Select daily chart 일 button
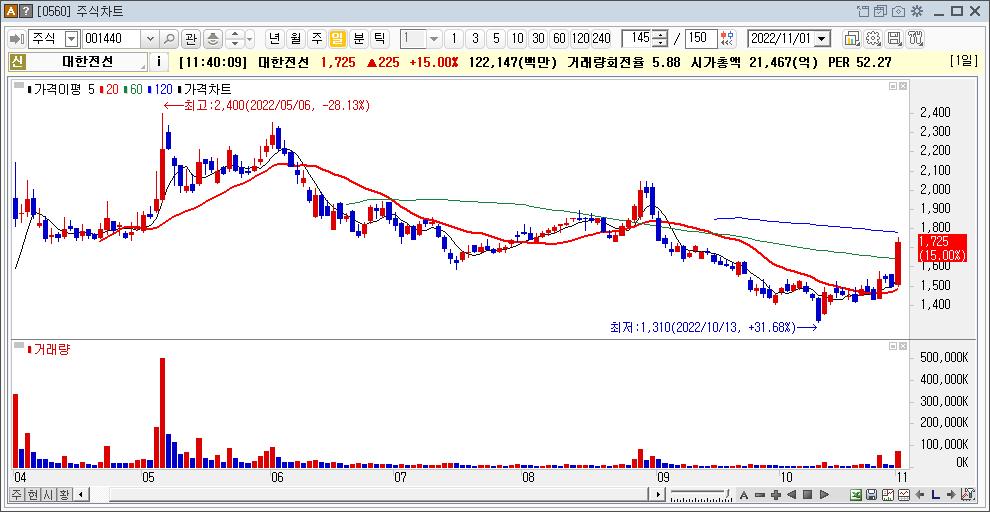Image resolution: width=990 pixels, height=512 pixels. pyautogui.click(x=338, y=39)
